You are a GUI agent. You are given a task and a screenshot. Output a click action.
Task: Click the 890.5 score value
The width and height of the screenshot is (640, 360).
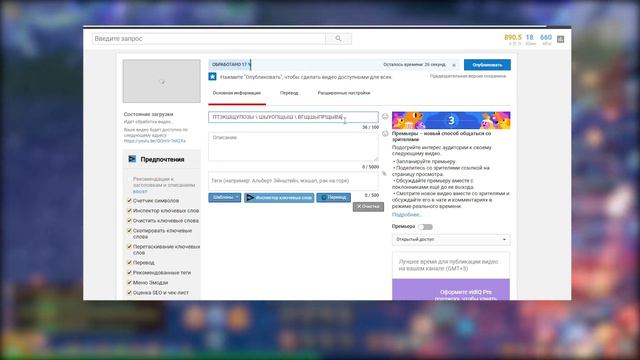coord(513,37)
